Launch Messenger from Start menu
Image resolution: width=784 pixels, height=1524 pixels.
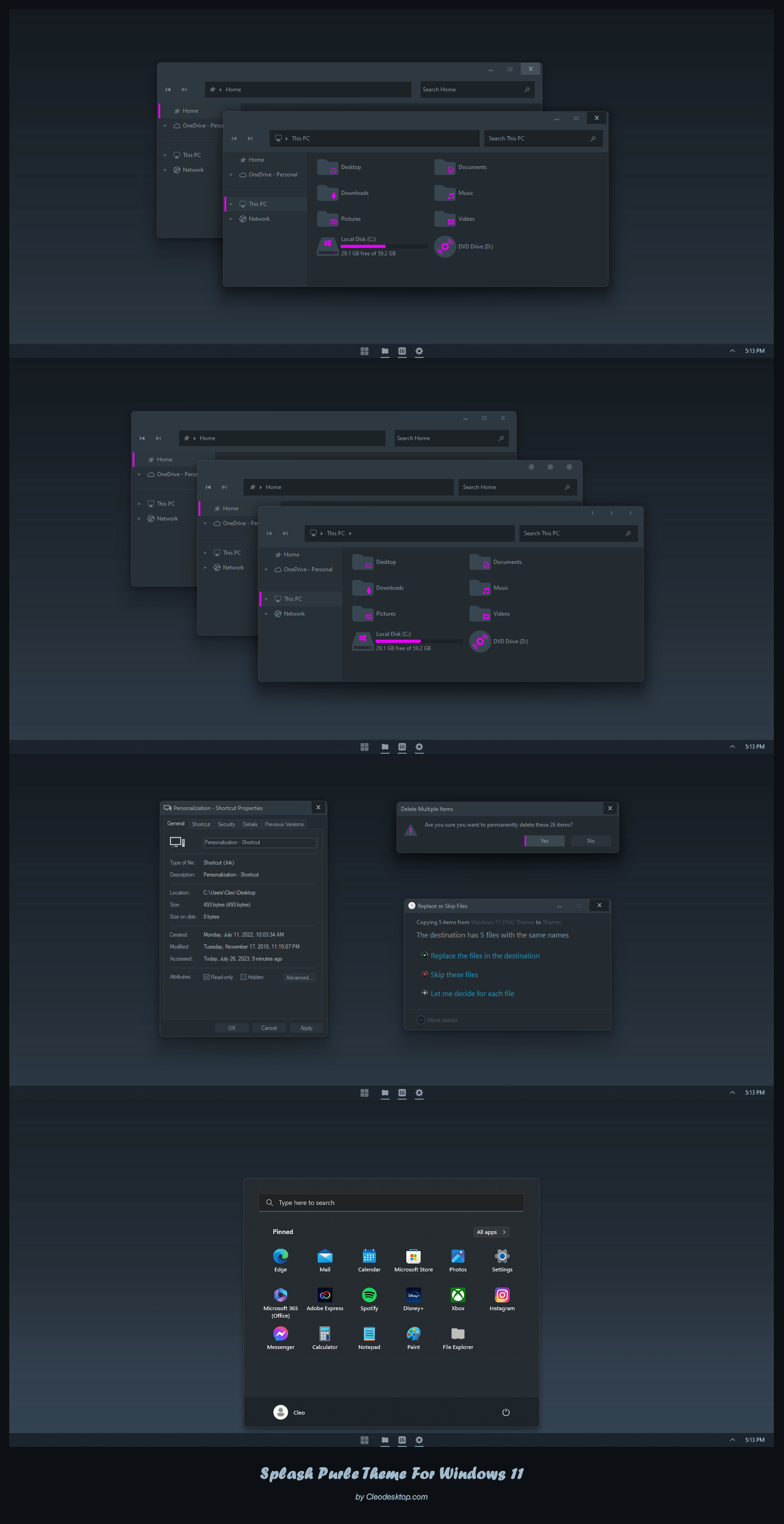280,1334
